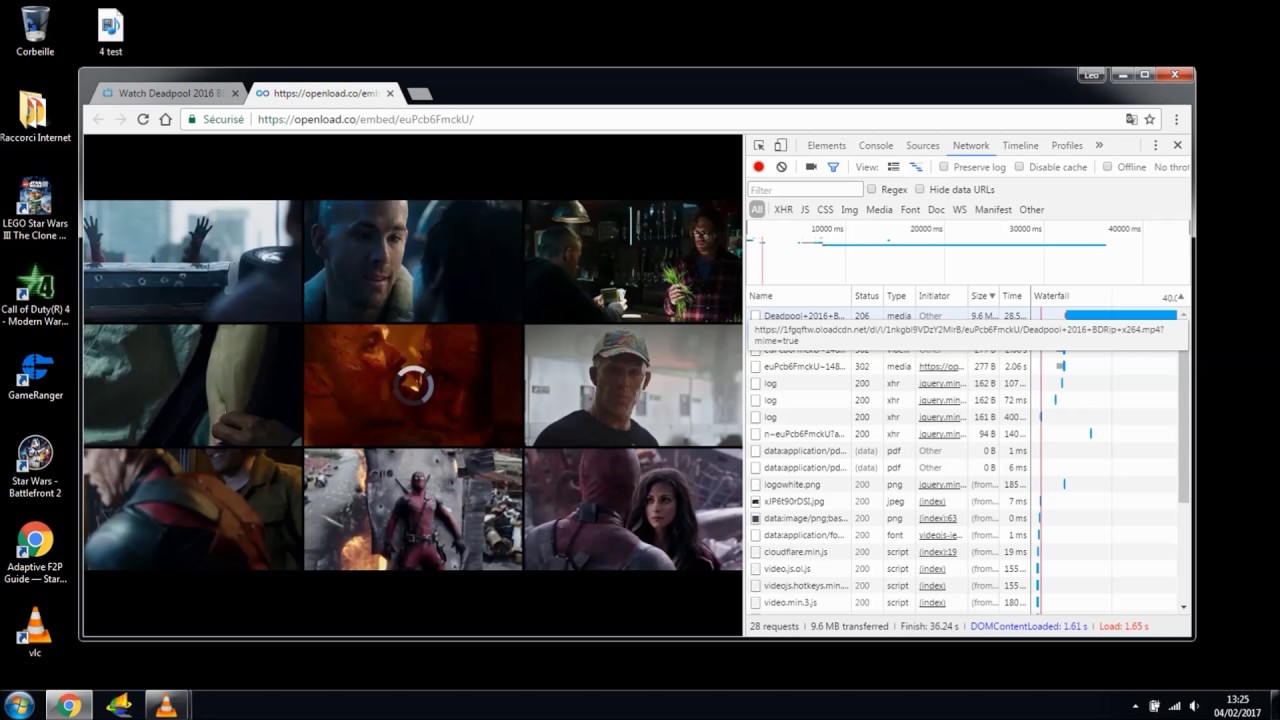Image resolution: width=1280 pixels, height=720 pixels.
Task: Open the Sources tab
Action: 922,145
